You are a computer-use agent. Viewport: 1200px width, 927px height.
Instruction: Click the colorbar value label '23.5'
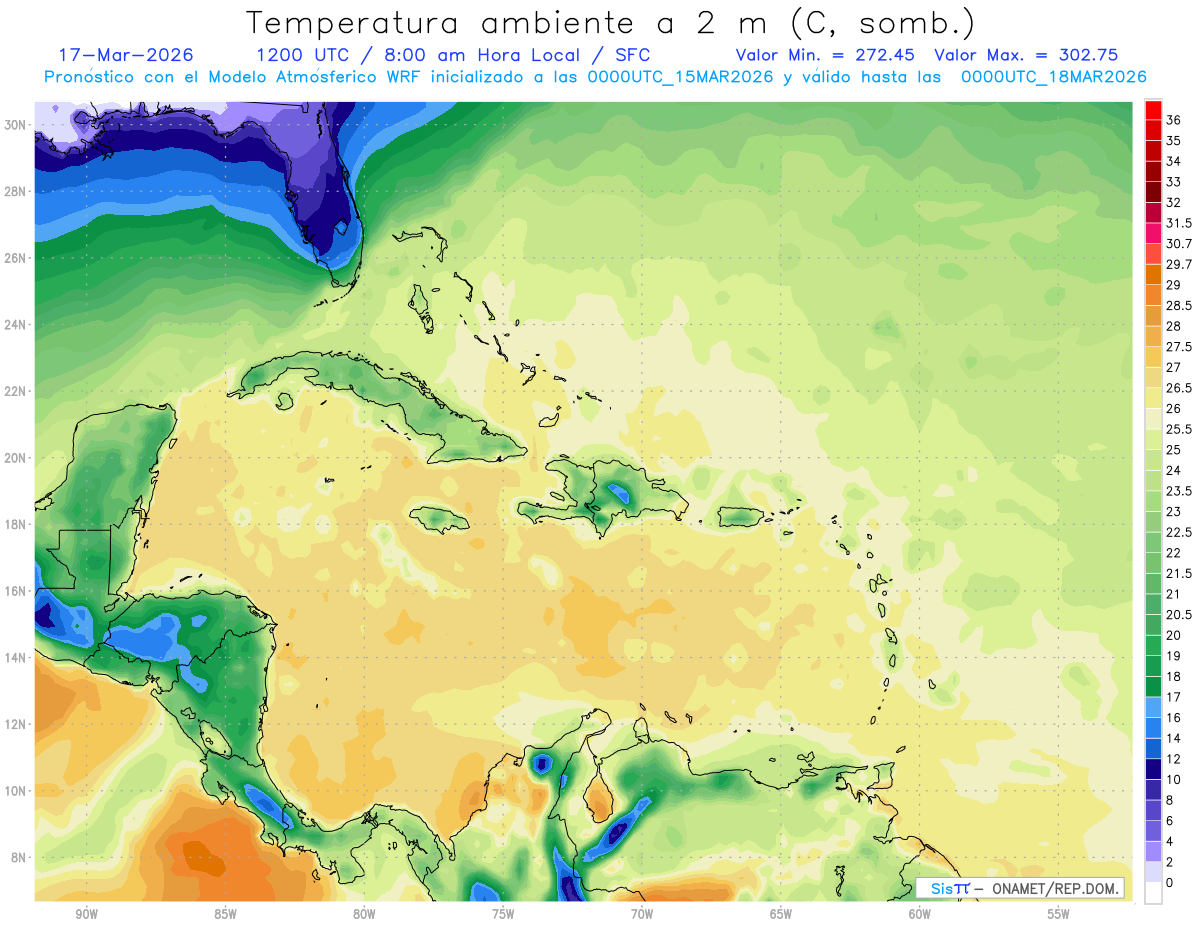pyautogui.click(x=1179, y=491)
